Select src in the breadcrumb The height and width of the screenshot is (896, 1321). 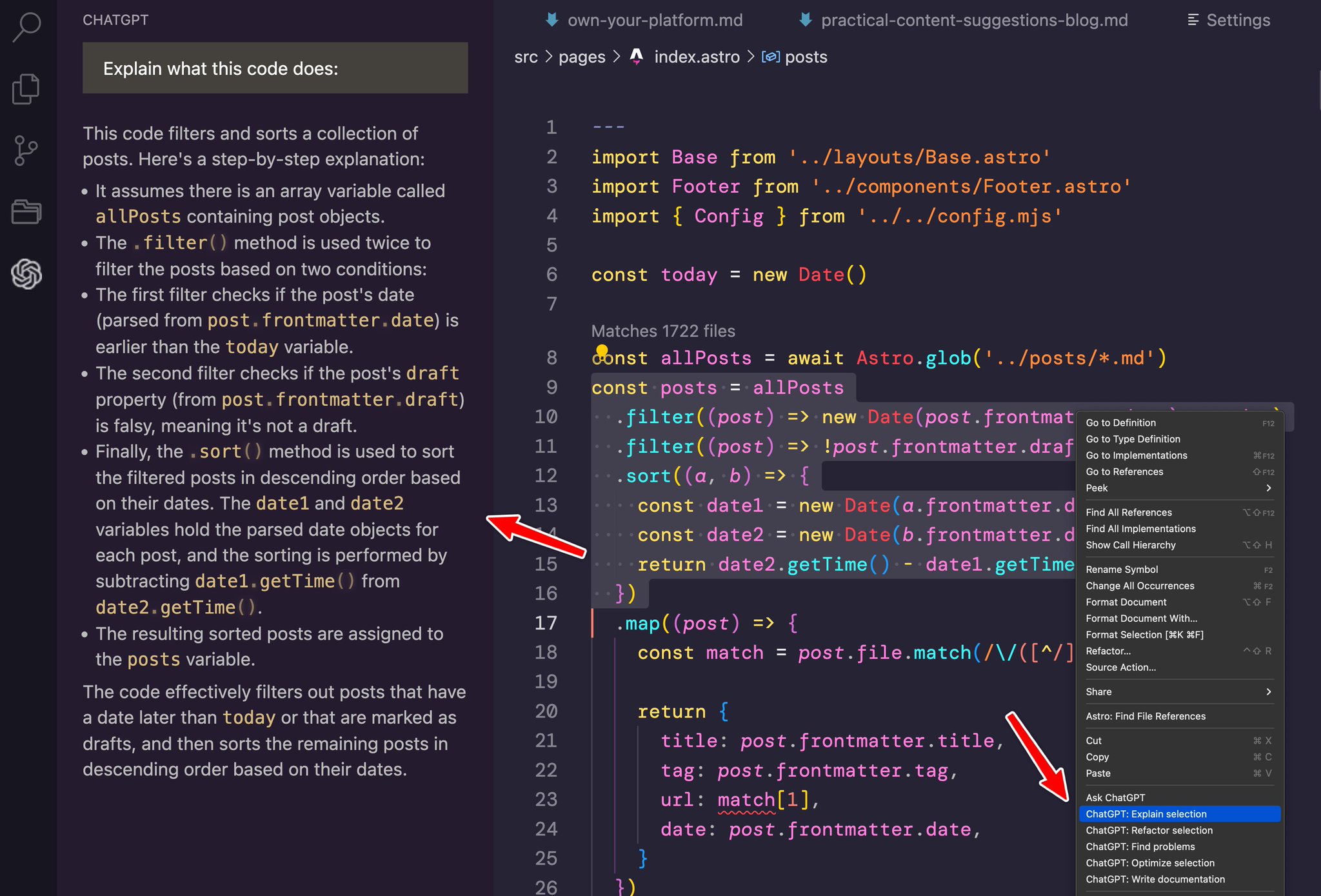click(x=526, y=57)
